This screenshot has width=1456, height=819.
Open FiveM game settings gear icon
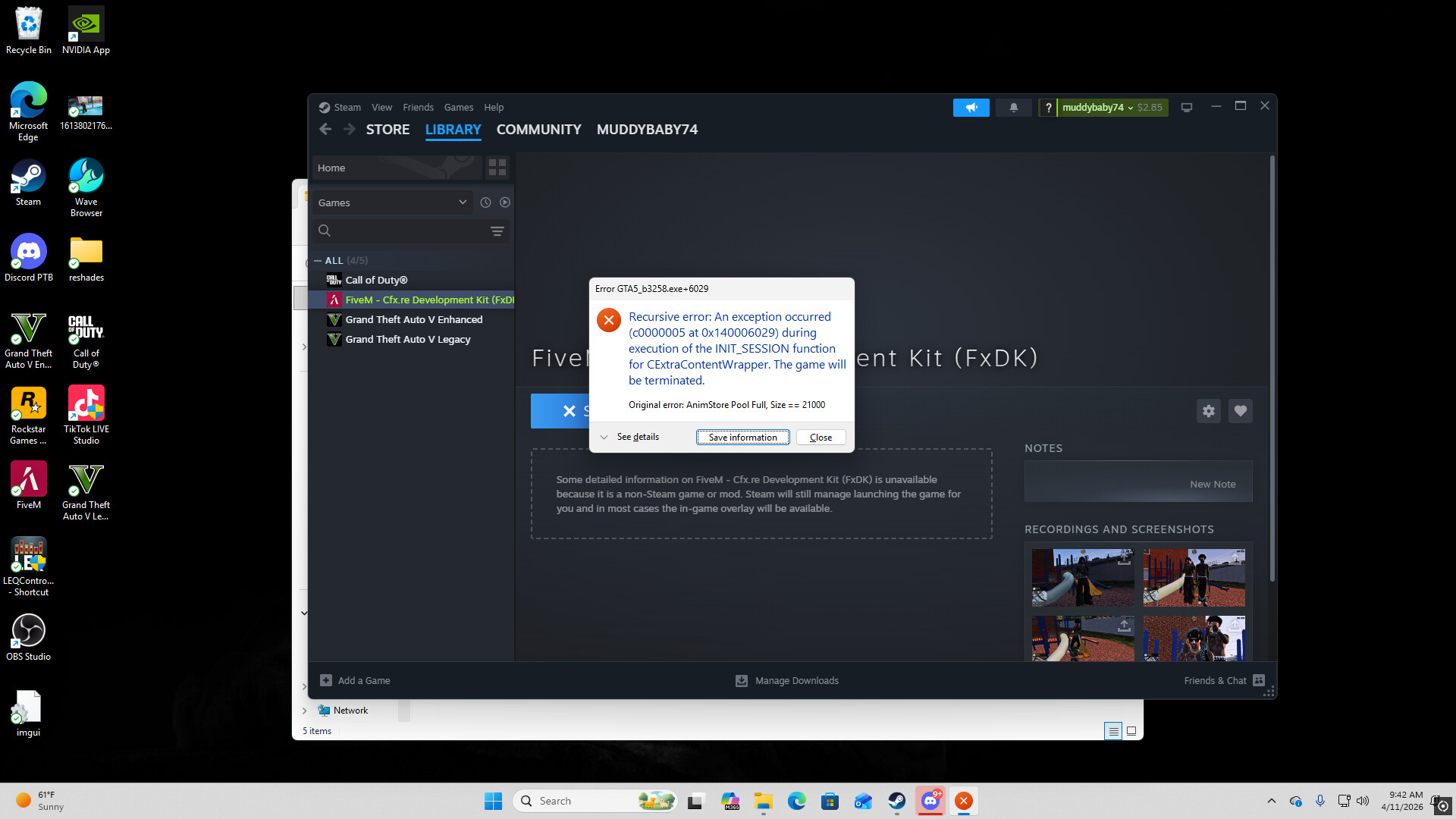[1209, 411]
